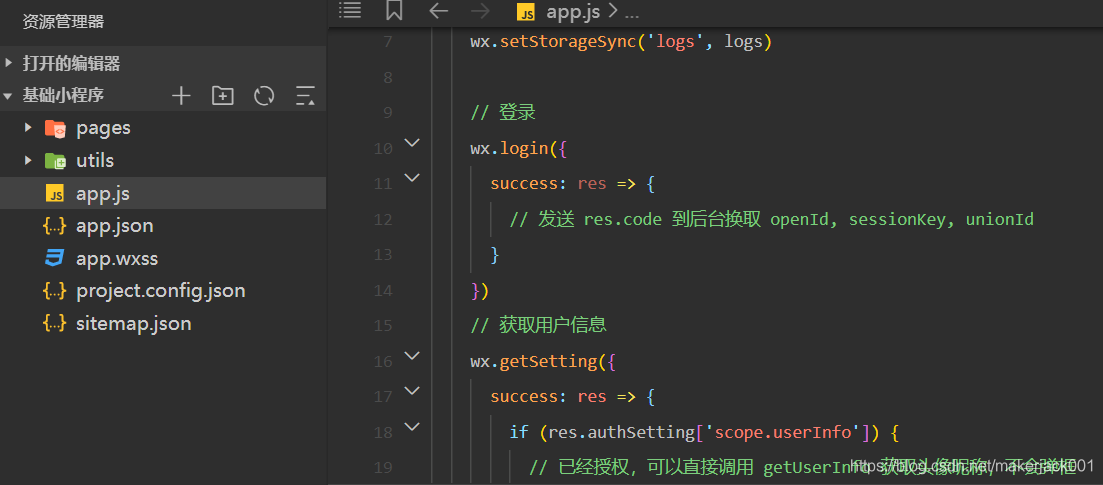The width and height of the screenshot is (1103, 485).
Task: Click the app.json braces icon
Action: (55, 226)
